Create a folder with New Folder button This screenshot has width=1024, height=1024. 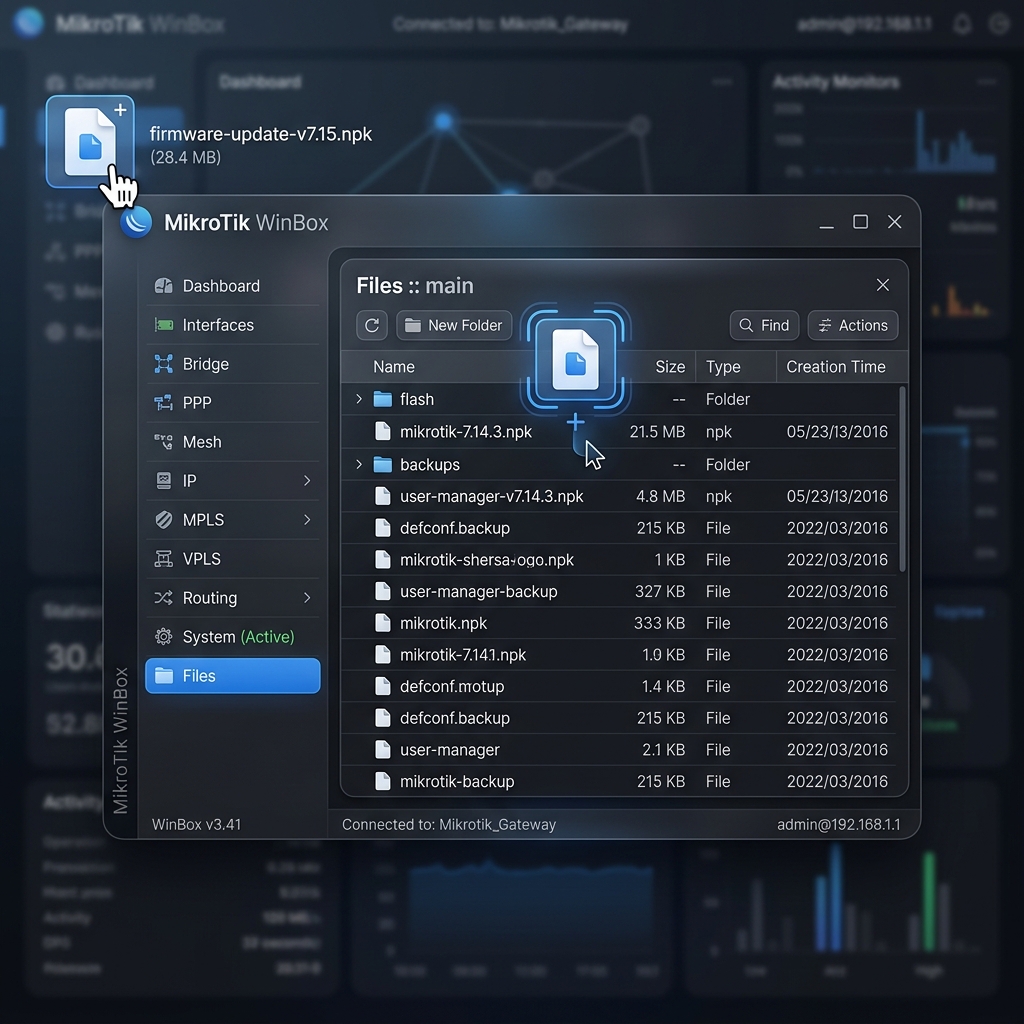[x=454, y=325]
